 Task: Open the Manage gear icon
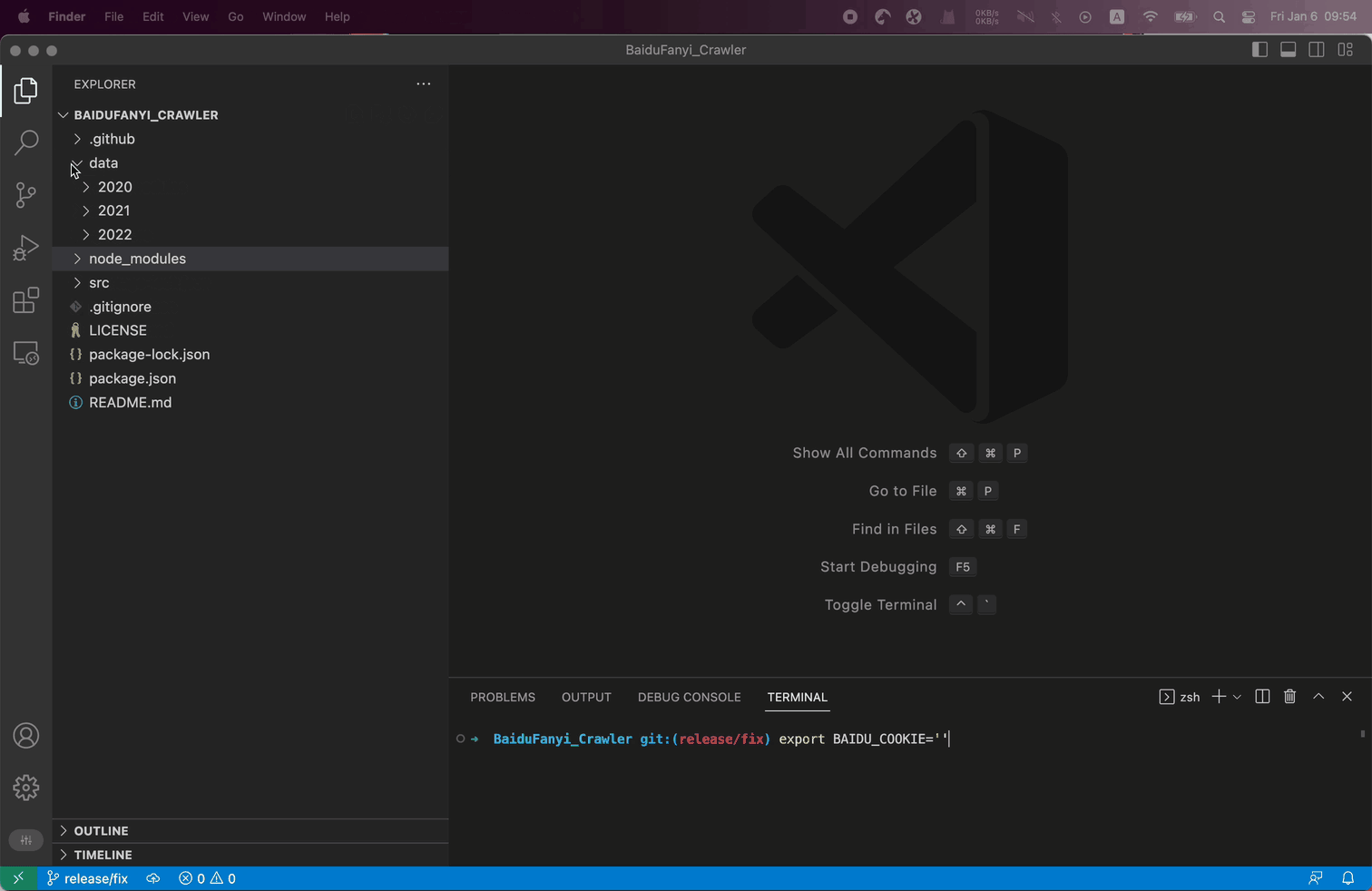26,788
